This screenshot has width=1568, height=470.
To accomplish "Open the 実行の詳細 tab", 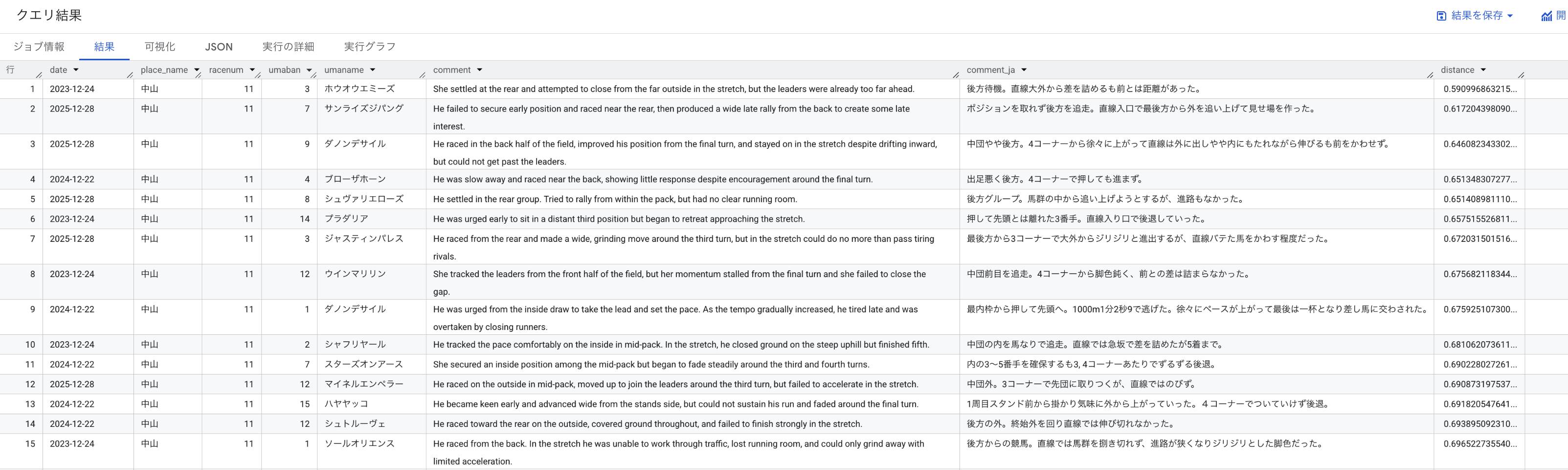I will (x=288, y=47).
